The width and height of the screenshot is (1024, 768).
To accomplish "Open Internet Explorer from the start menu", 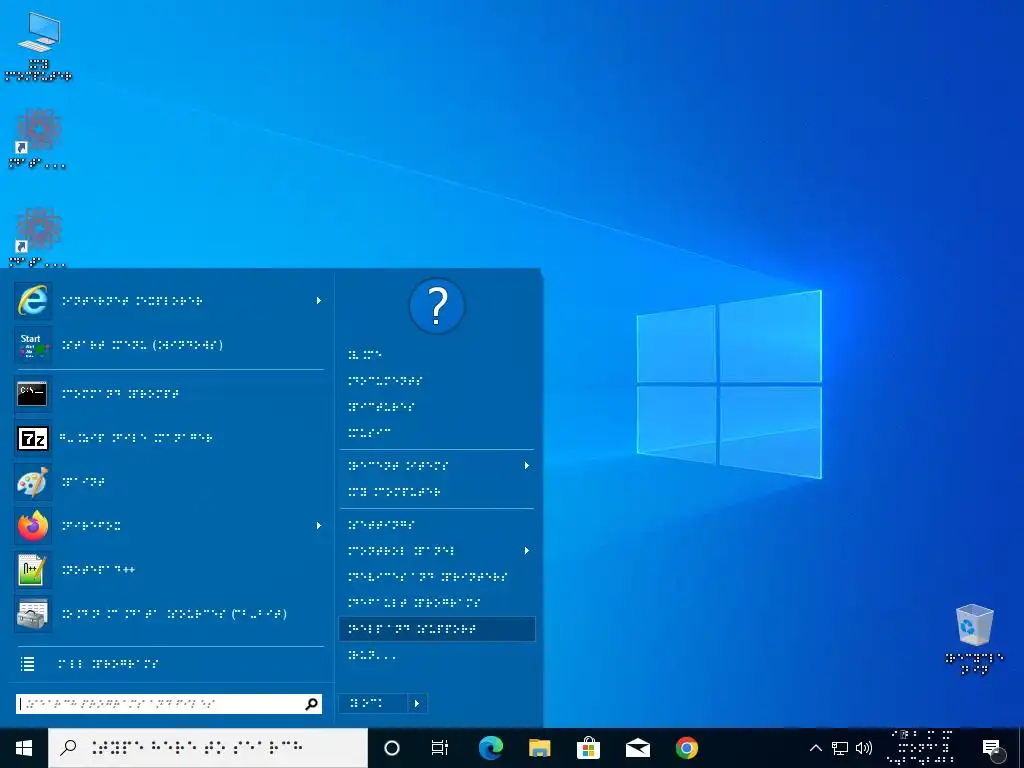I will (168, 301).
